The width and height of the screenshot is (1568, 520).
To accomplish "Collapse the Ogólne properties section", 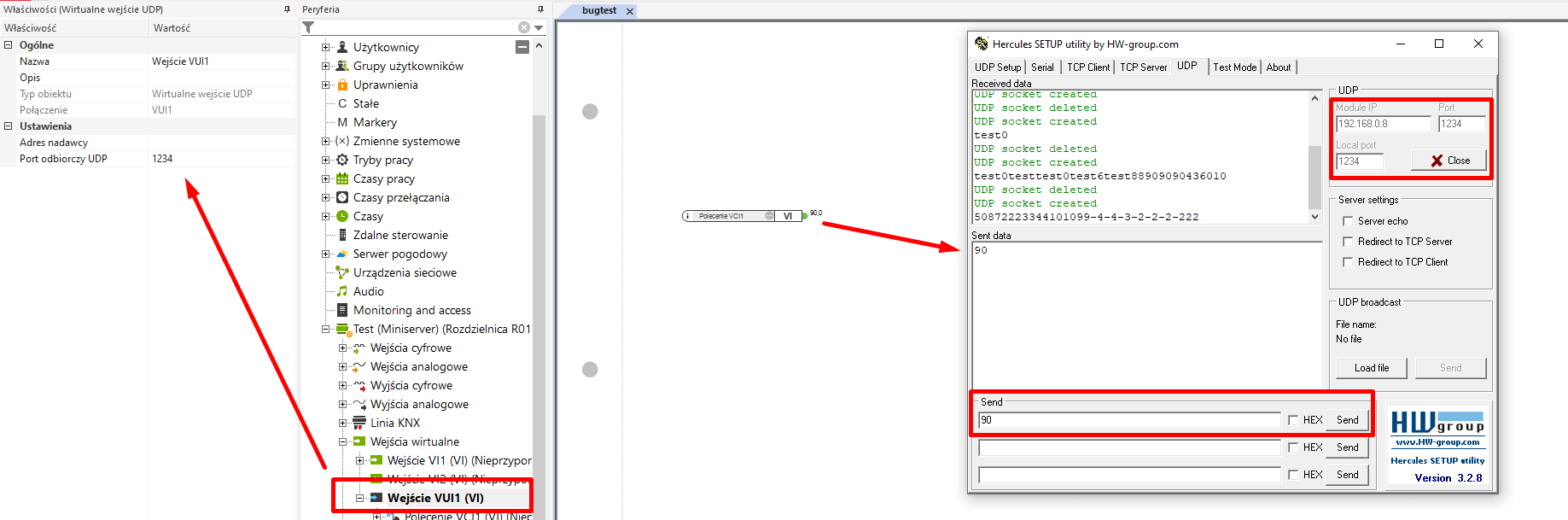I will 8,45.
